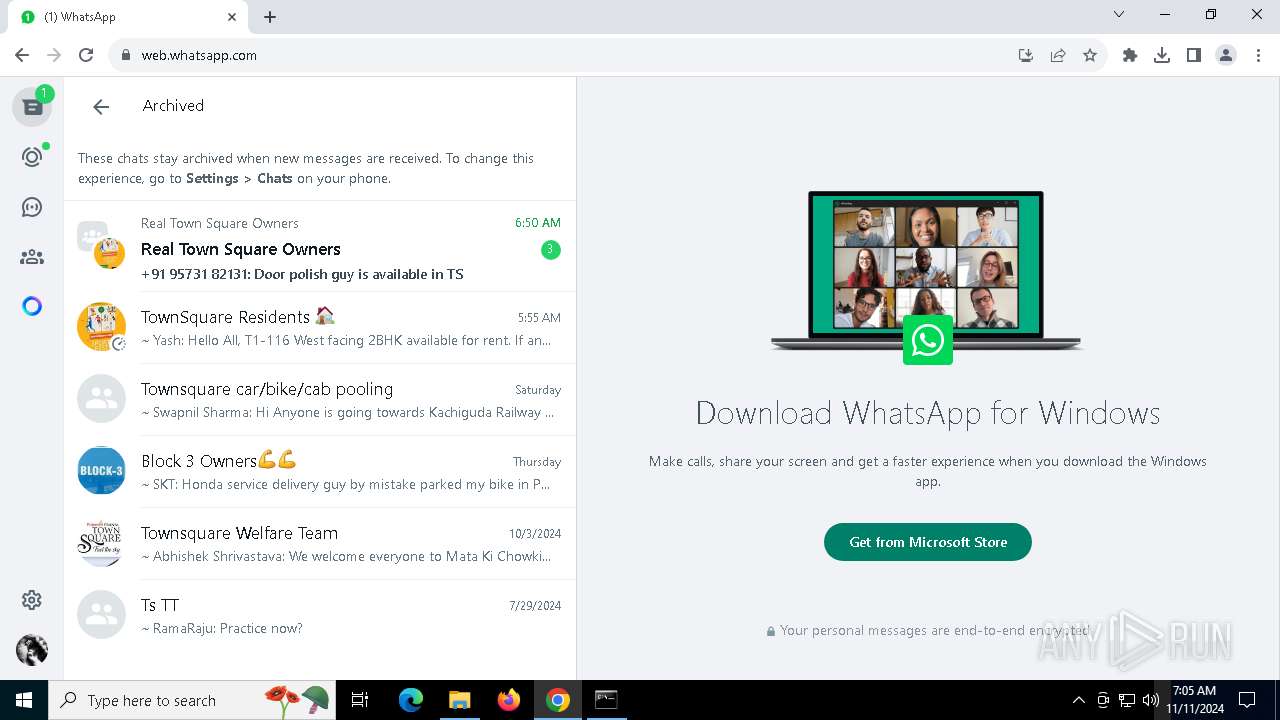1280x720 pixels.
Task: Open File Explorer from taskbar
Action: [x=459, y=700]
